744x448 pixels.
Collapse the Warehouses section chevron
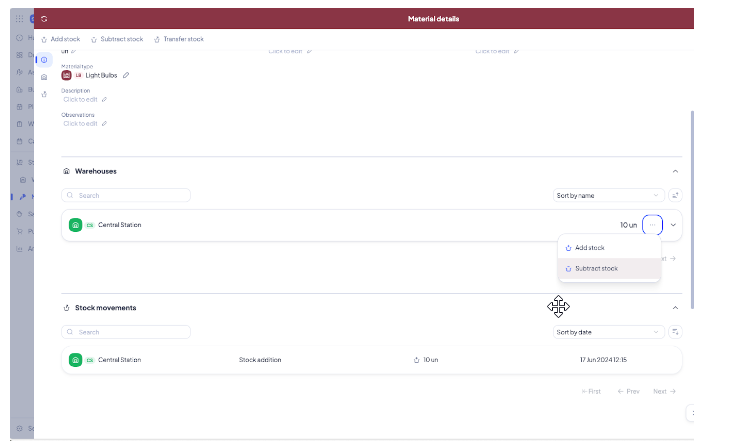coord(675,171)
